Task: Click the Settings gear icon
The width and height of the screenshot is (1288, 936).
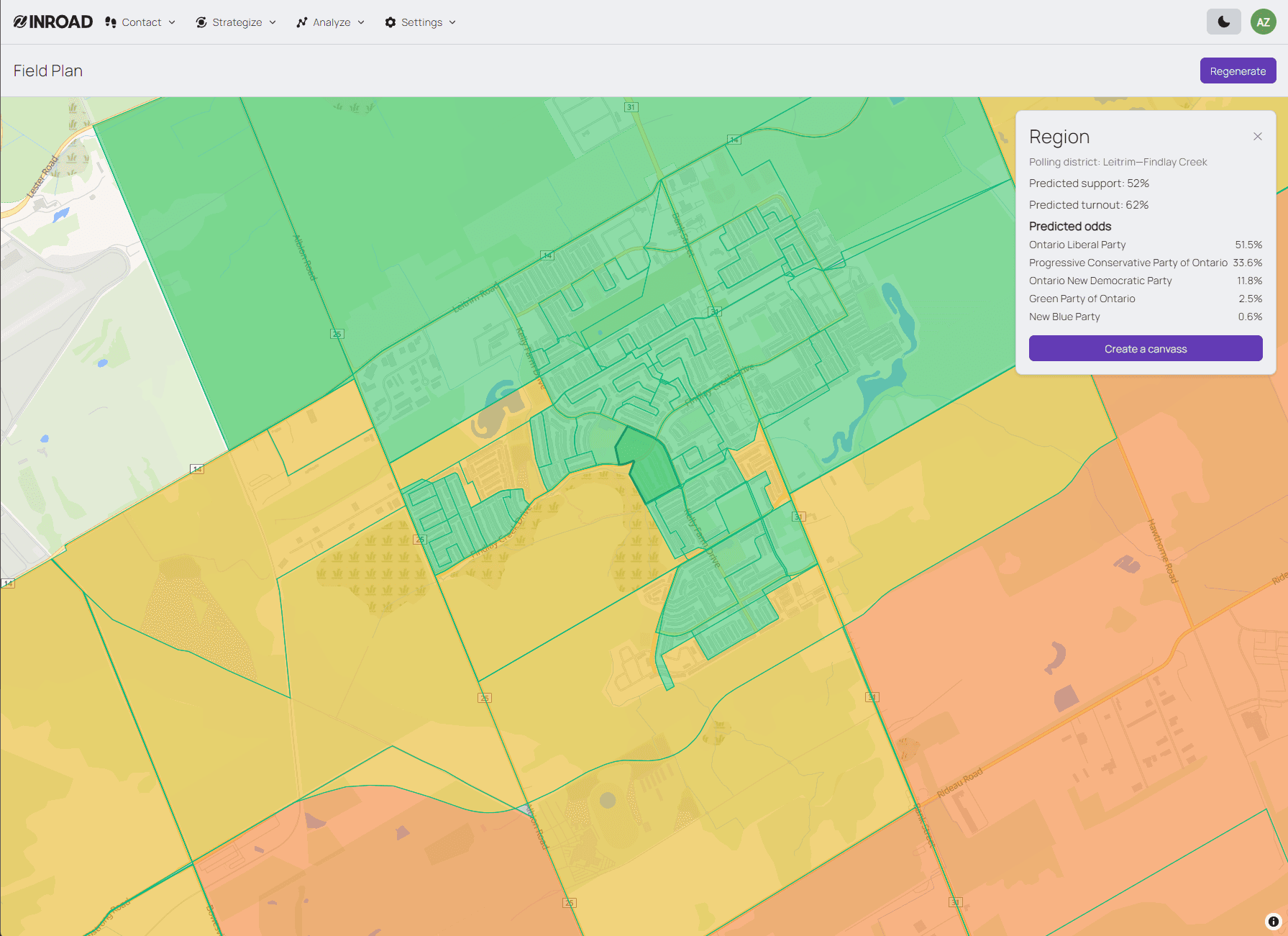Action: (390, 22)
